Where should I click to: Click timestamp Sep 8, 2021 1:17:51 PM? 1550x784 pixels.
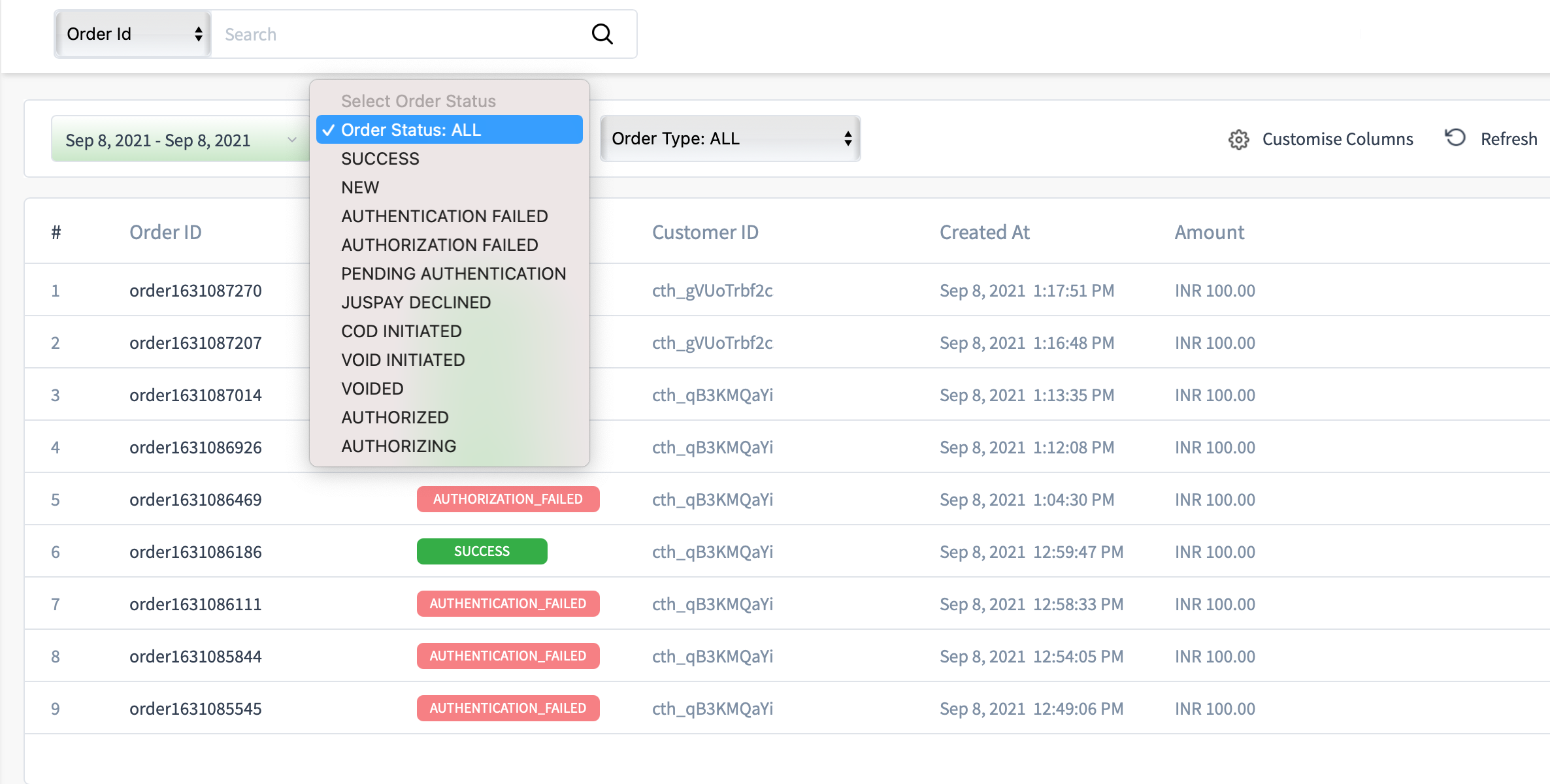click(x=1027, y=291)
